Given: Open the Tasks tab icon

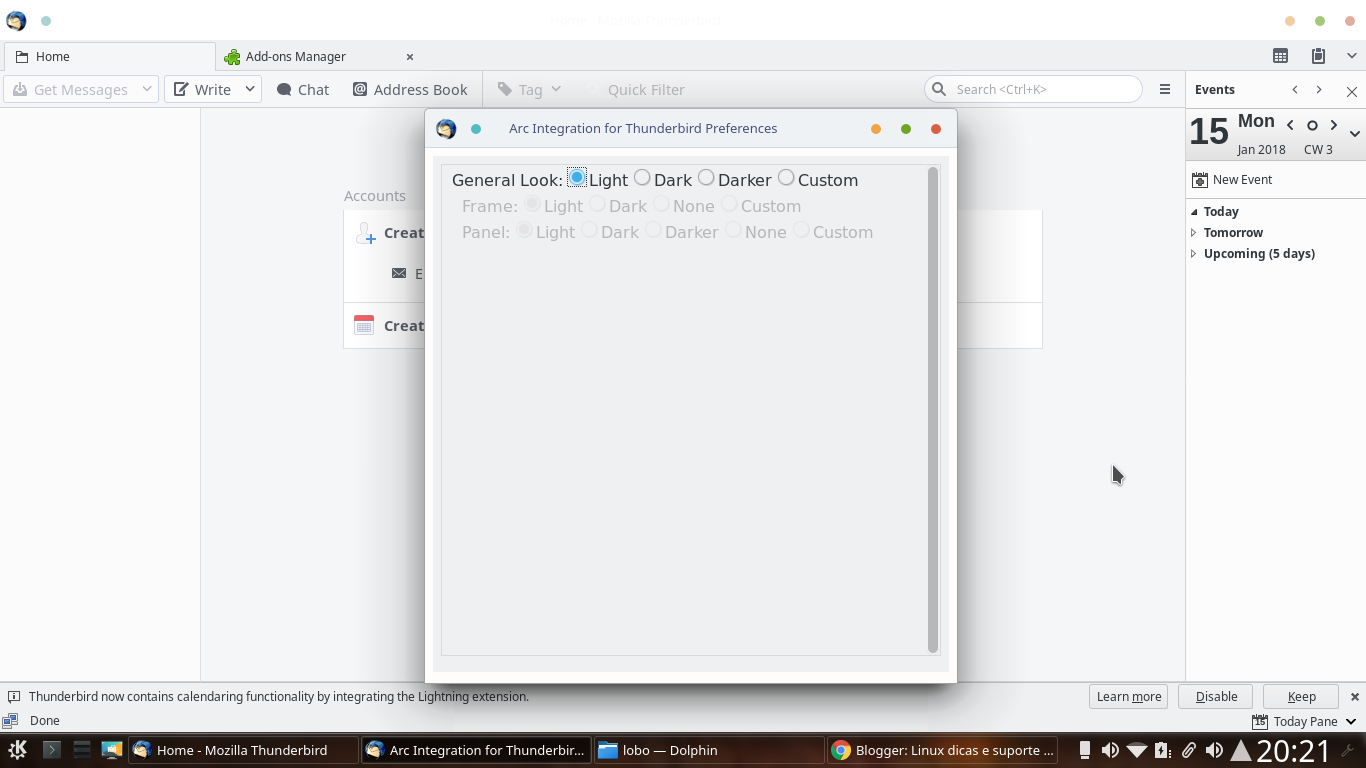Looking at the screenshot, I should 1318,56.
